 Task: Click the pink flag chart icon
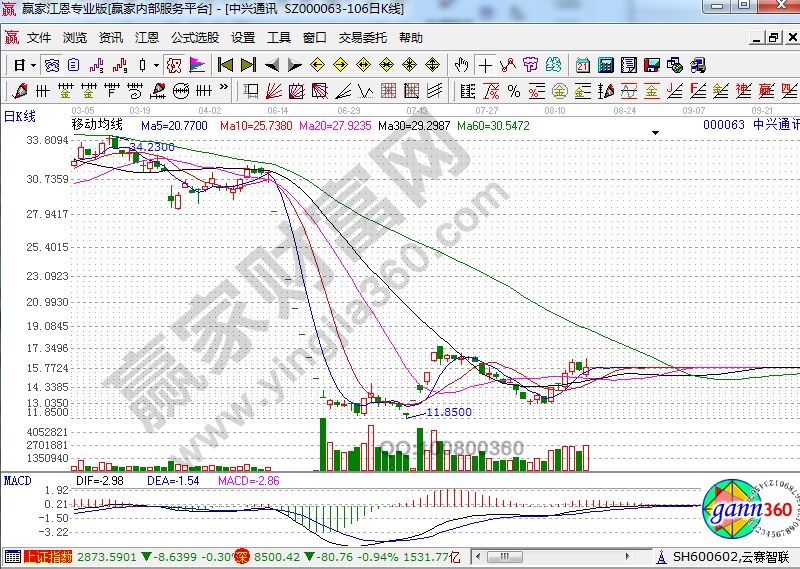[197, 65]
